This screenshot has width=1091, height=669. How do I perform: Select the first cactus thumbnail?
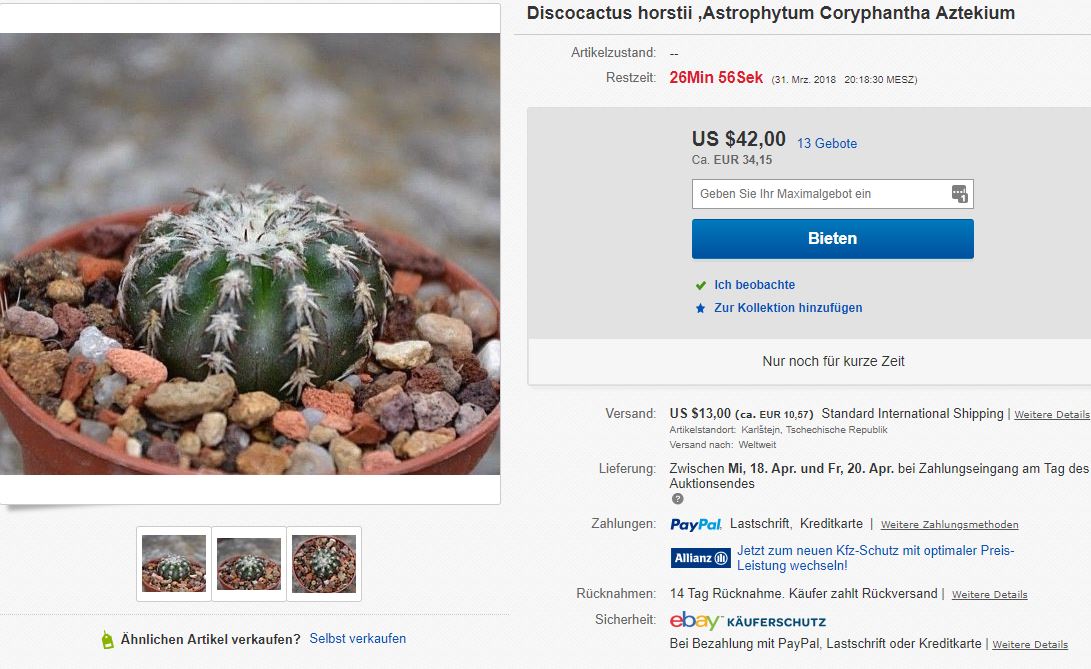pos(174,564)
